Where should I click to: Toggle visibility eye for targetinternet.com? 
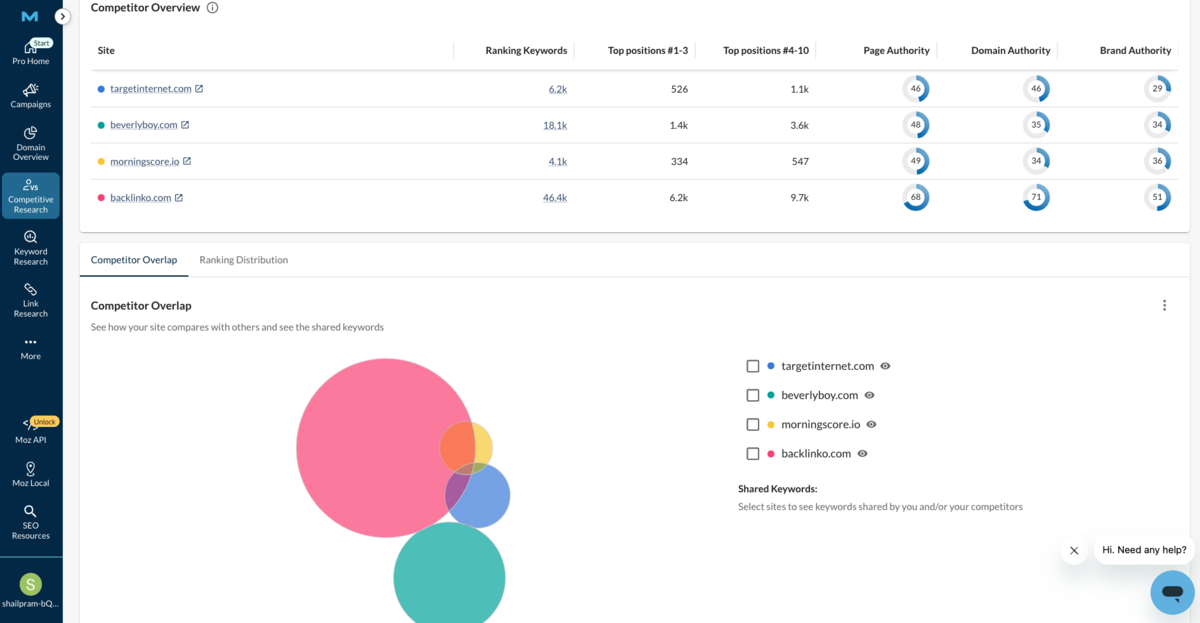(x=885, y=366)
